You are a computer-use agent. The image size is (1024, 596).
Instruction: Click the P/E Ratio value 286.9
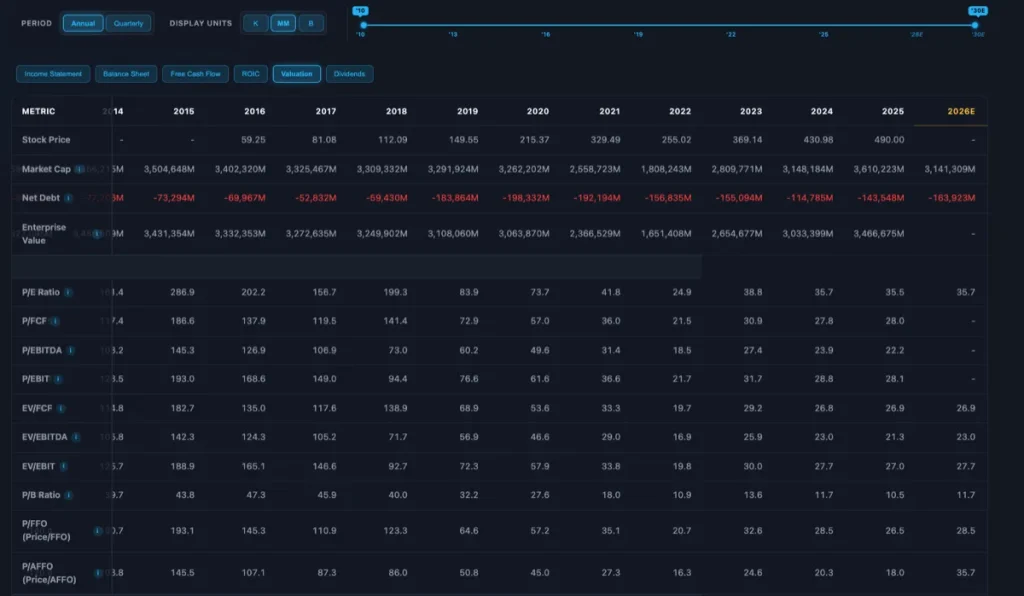click(x=182, y=292)
